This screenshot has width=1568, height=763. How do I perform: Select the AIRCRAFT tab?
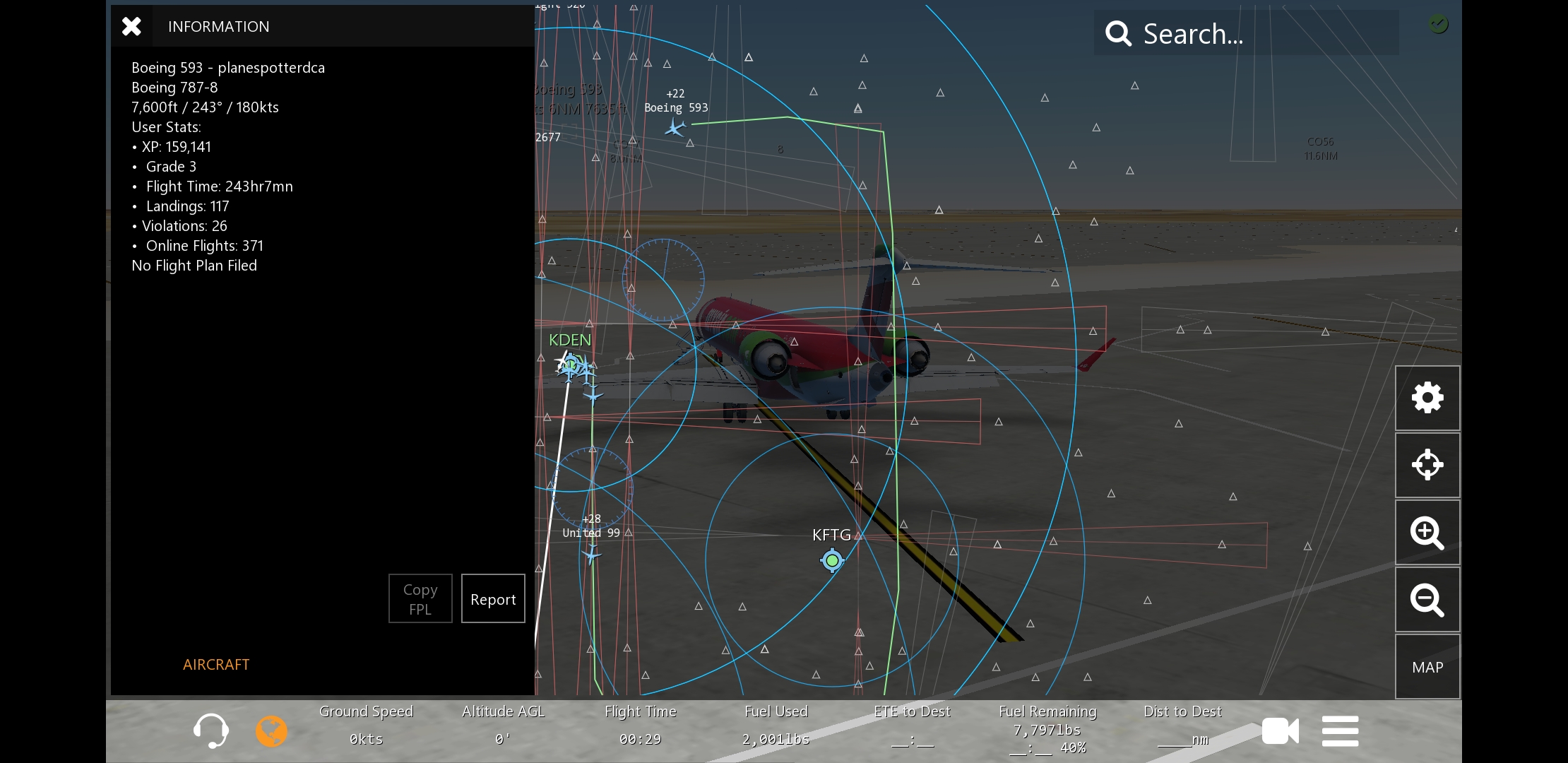point(216,664)
